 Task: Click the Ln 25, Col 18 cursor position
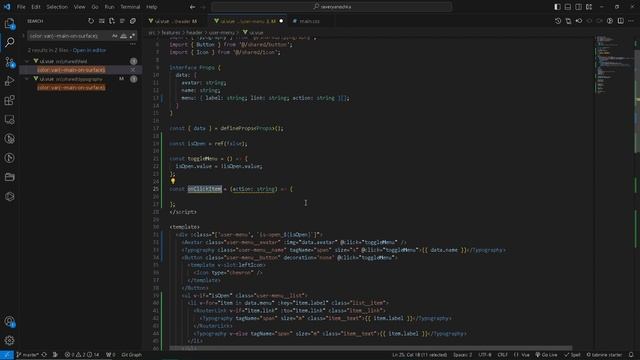click(420, 355)
